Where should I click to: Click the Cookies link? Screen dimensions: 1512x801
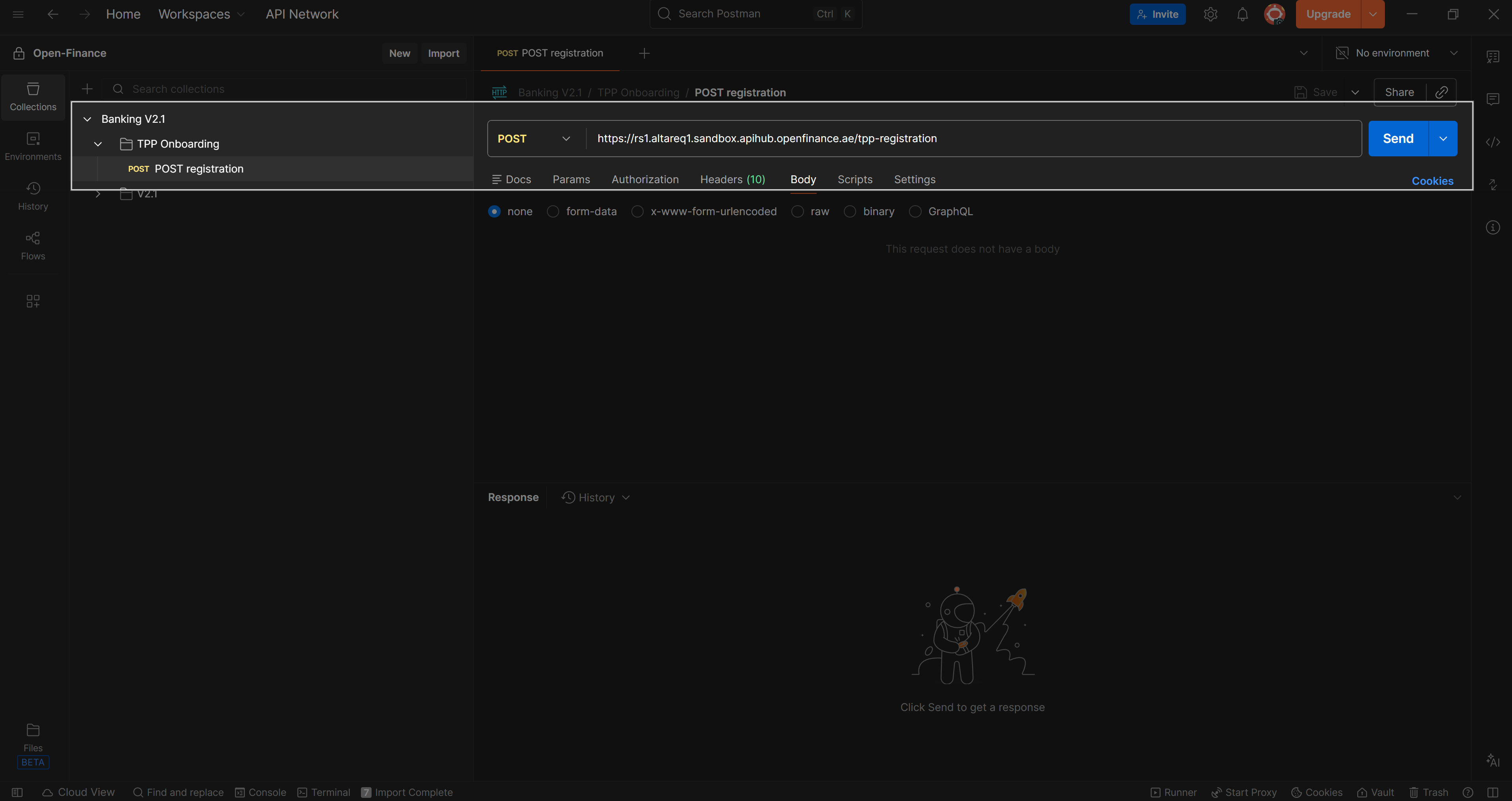click(1432, 181)
